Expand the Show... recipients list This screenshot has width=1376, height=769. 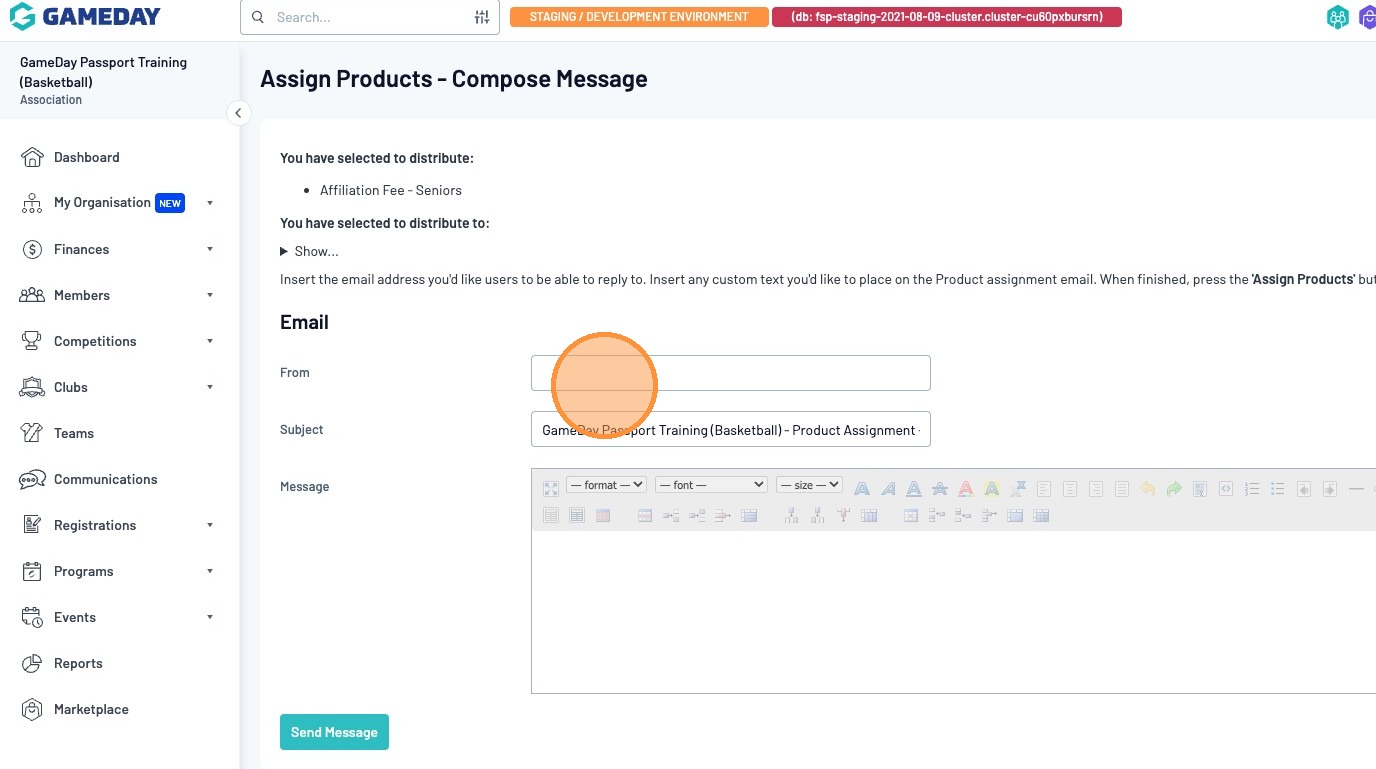(x=309, y=251)
